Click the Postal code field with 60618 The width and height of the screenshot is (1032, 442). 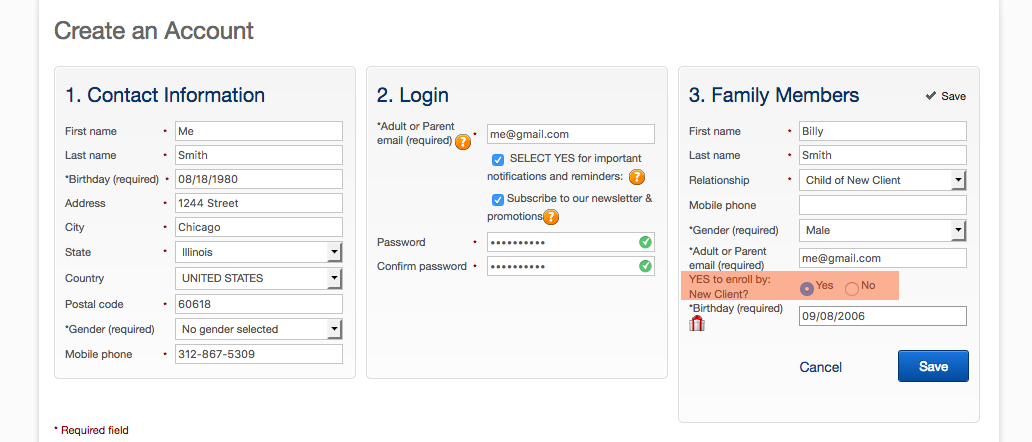259,305
